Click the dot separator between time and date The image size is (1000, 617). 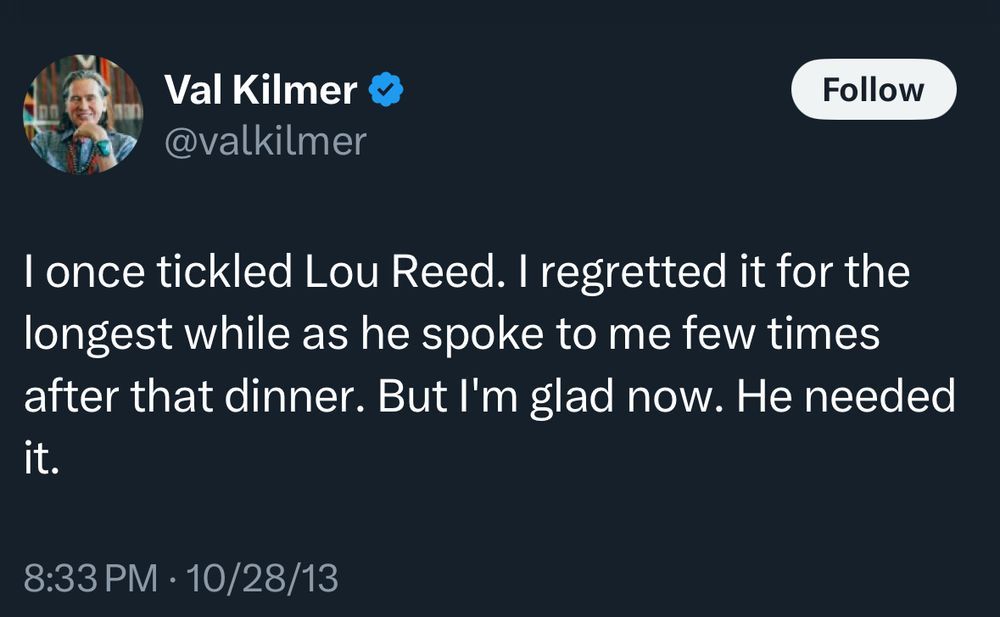tap(173, 579)
